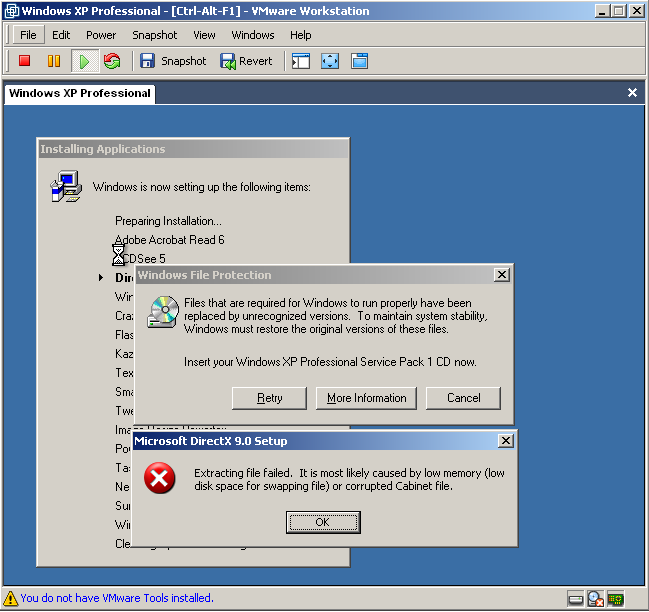
Task: Click the VMware Tools not installed message
Action: [x=117, y=598]
